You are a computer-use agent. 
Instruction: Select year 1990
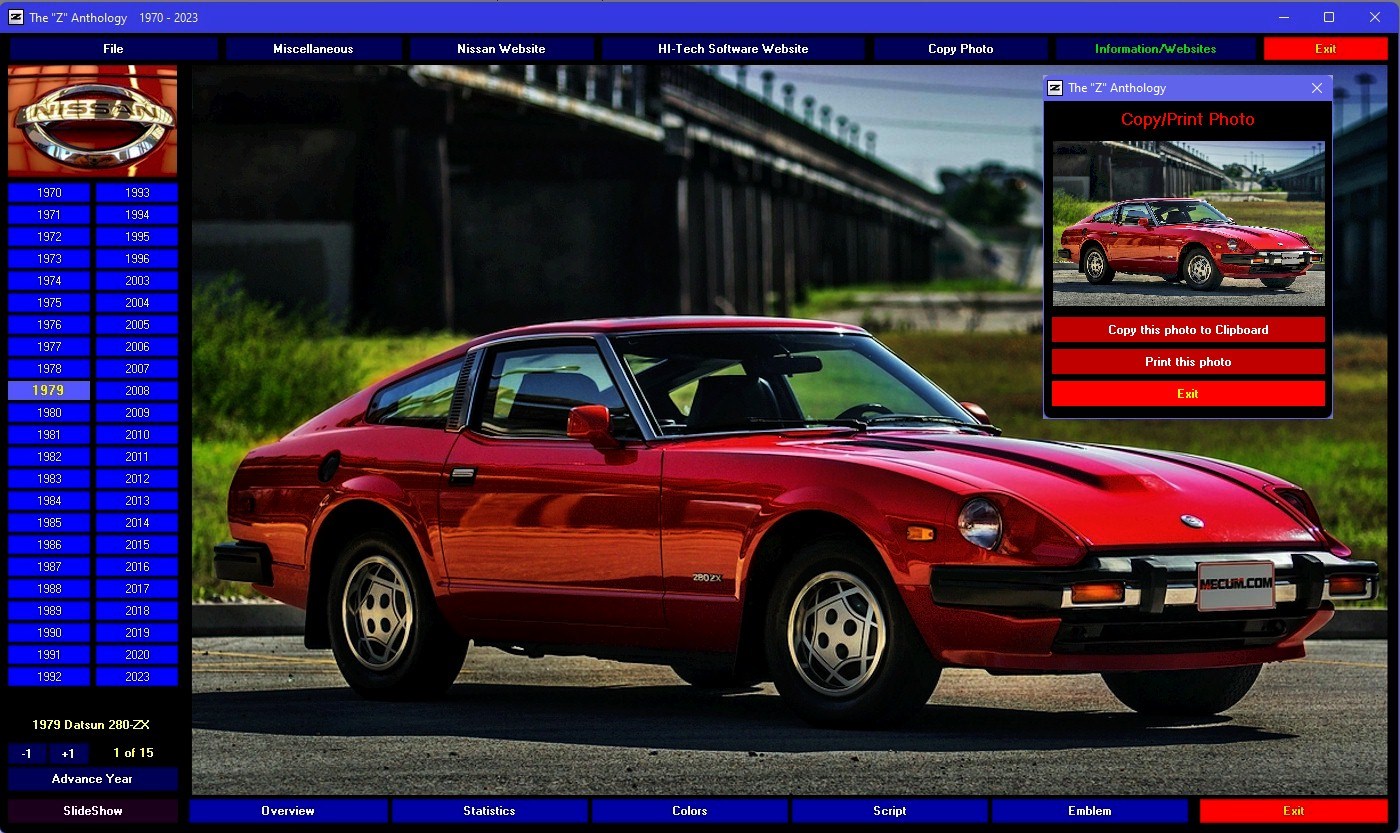[49, 633]
